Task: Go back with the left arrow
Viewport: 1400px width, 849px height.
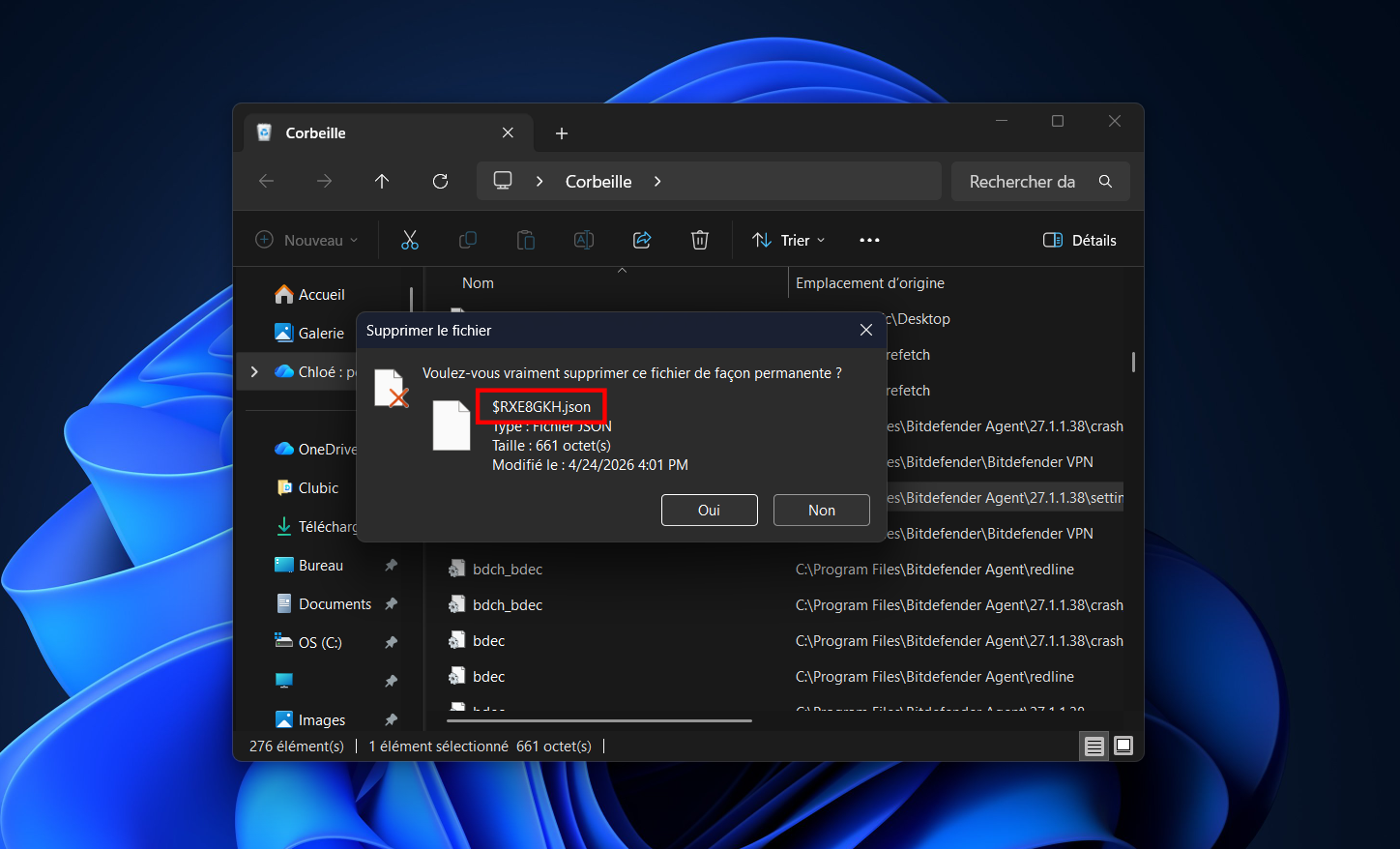Action: 267,181
